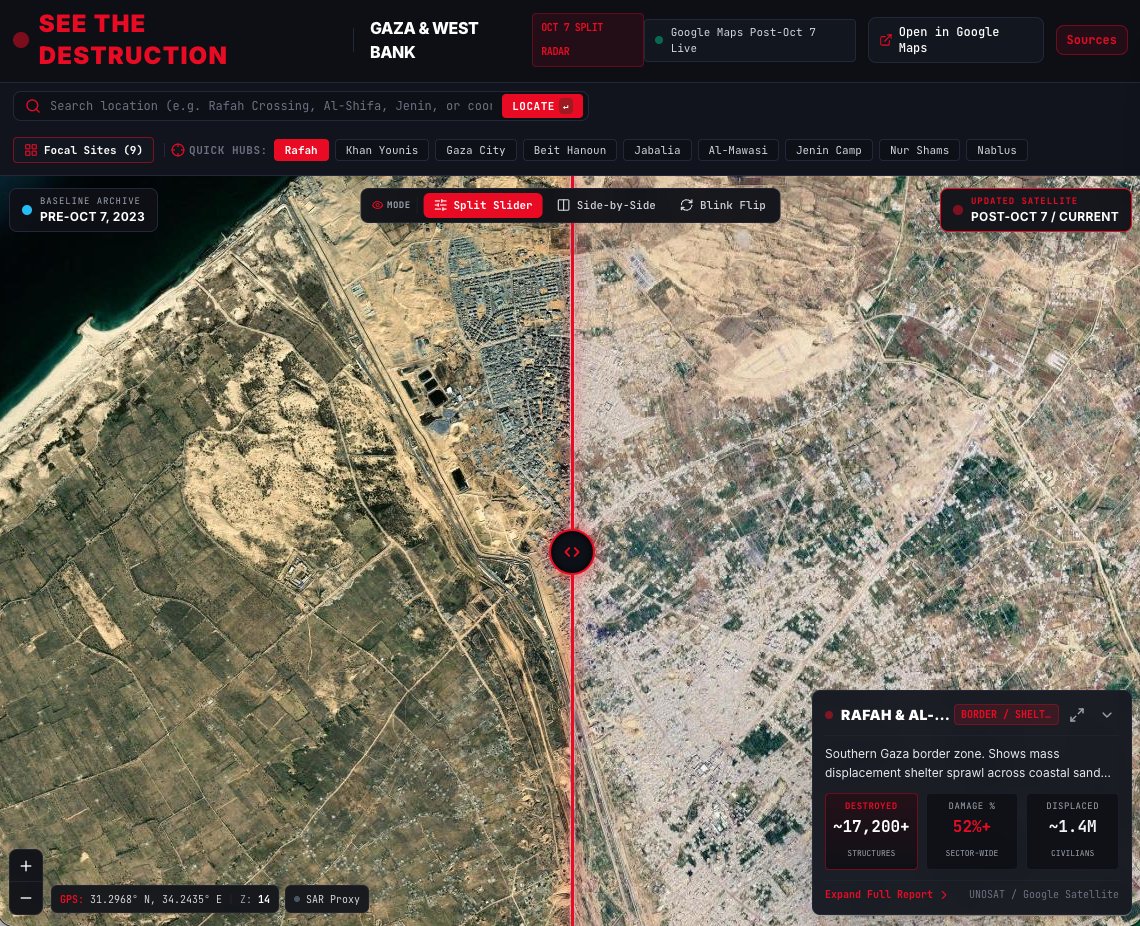1140x926 pixels.
Task: Toggle the SAR Proxy layer
Action: [x=327, y=899]
